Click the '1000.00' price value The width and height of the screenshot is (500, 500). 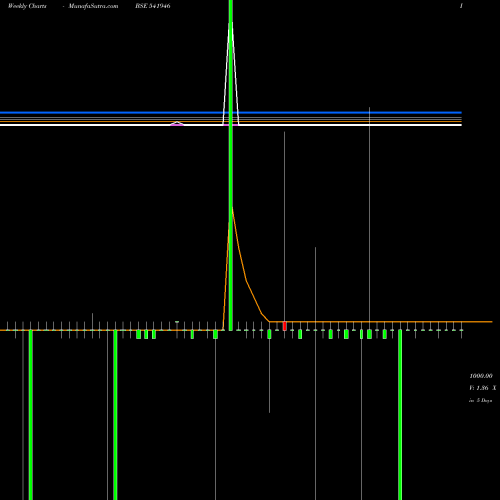pyautogui.click(x=481, y=376)
